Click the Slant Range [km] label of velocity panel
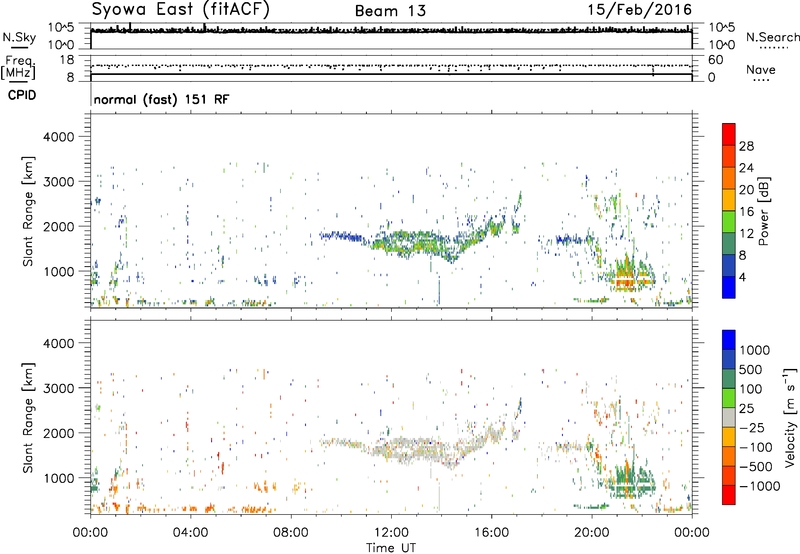This screenshot has width=800, height=554. (28, 418)
